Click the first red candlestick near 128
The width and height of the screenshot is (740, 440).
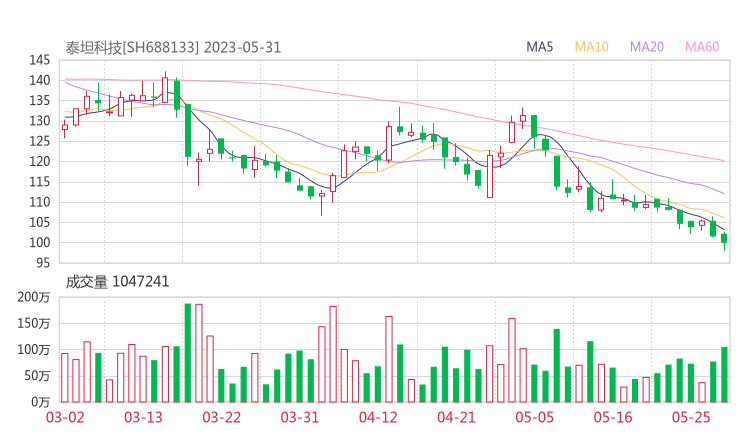(x=65, y=127)
